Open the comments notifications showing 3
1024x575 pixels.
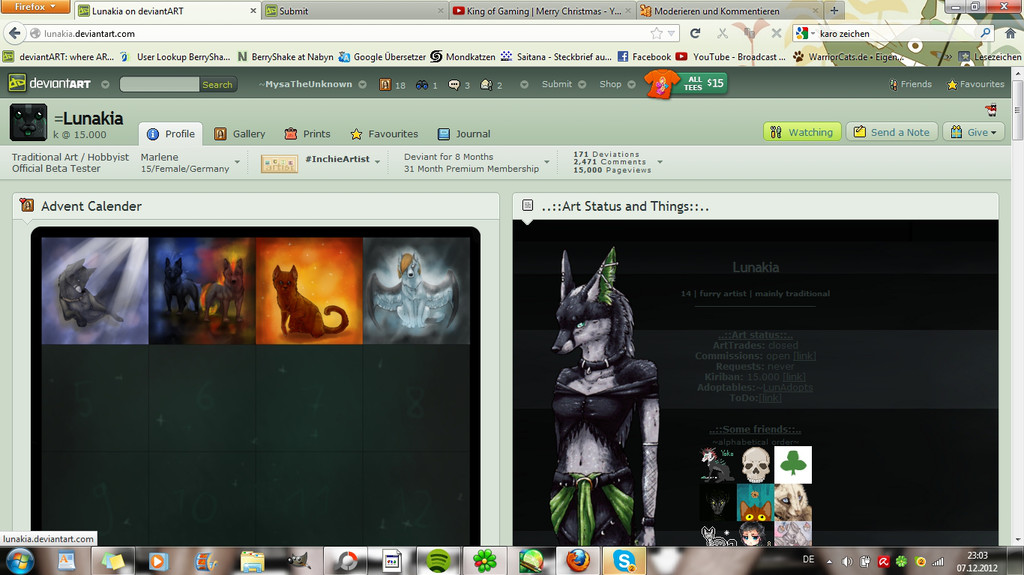[458, 84]
